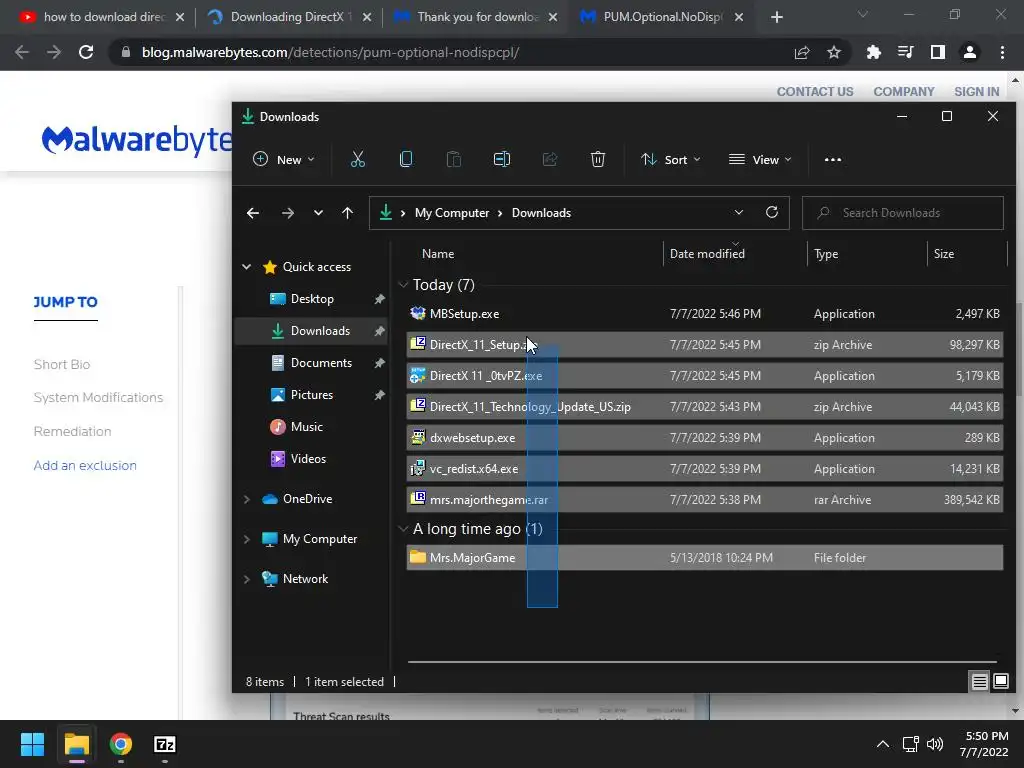1024x768 pixels.
Task: Open the See more three-dots menu
Action: coord(833,159)
